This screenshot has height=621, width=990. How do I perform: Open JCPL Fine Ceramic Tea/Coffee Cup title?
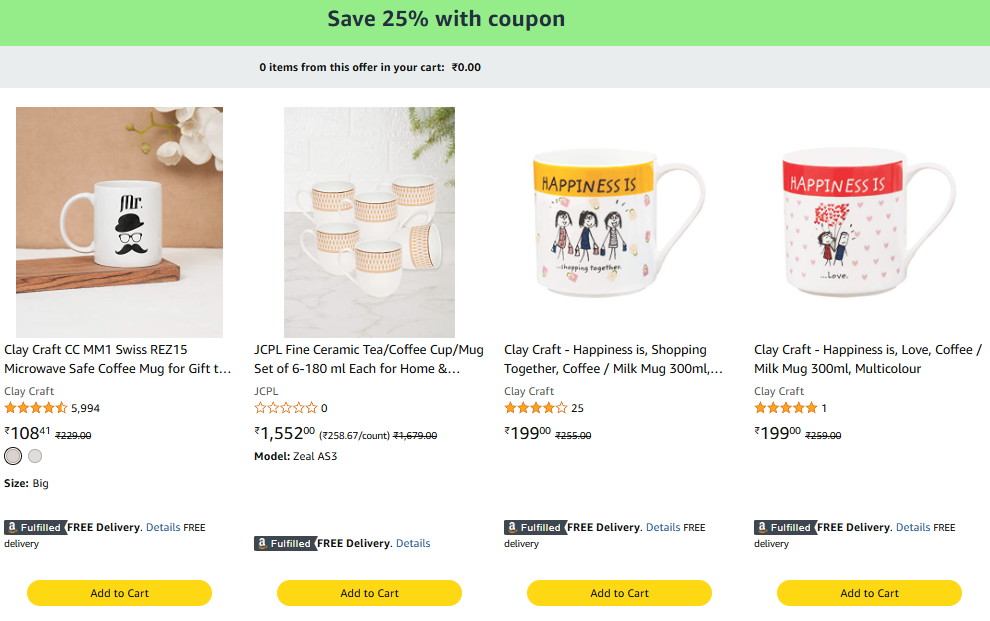pyautogui.click(x=368, y=359)
